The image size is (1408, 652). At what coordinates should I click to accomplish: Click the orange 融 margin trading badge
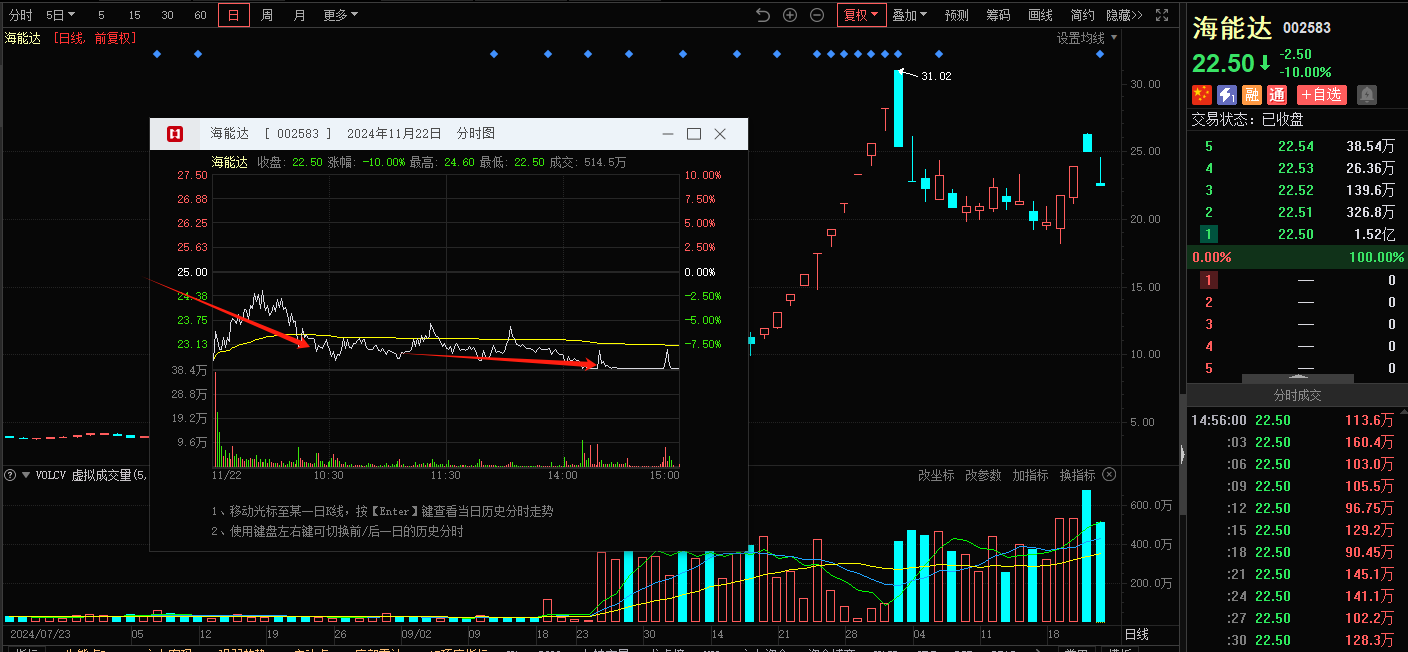pyautogui.click(x=1251, y=95)
